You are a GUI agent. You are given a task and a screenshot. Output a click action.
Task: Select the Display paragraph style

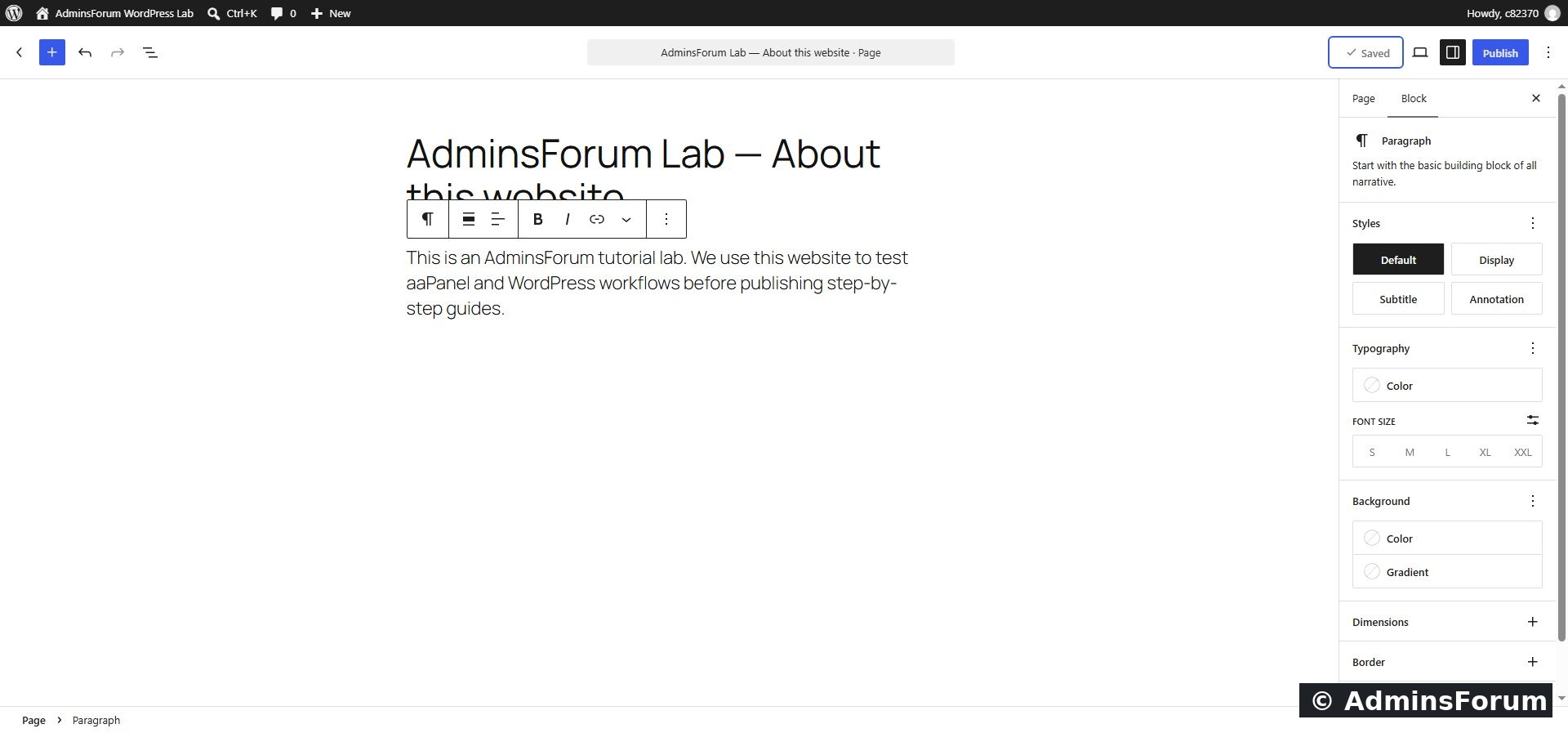pos(1496,260)
